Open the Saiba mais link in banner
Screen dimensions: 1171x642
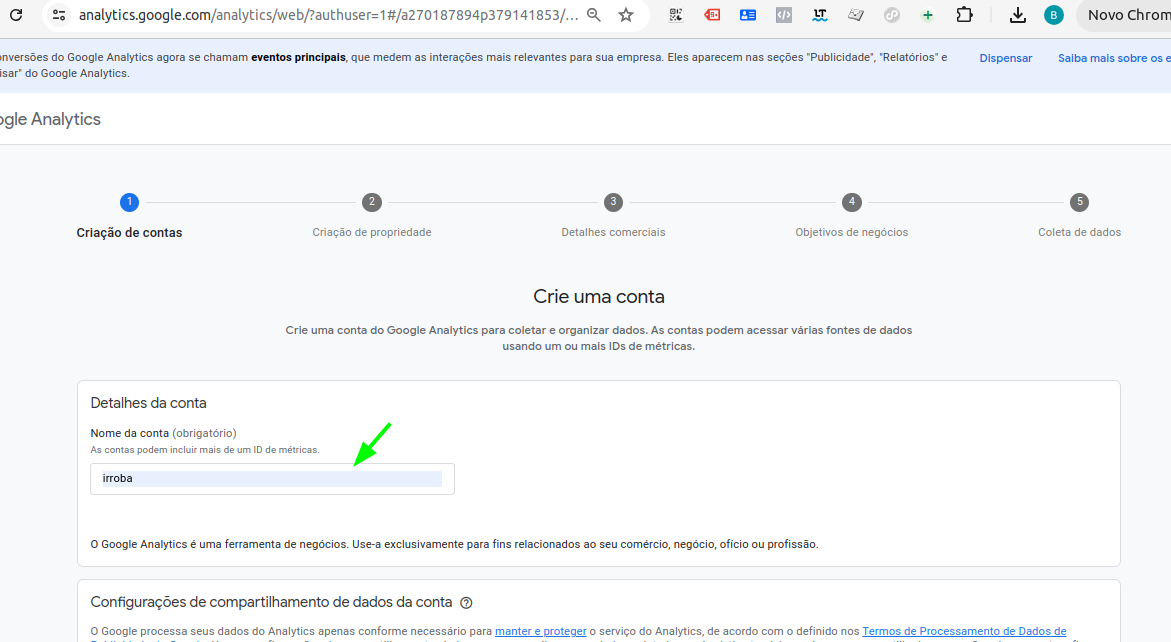point(1114,58)
